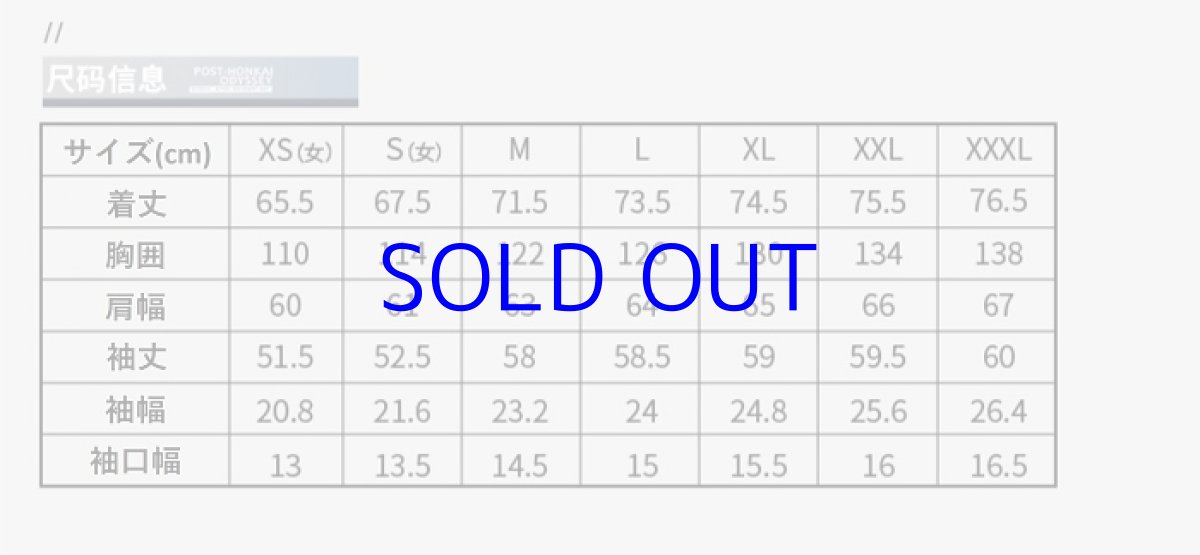Select the 138 value under XXXL
This screenshot has height=555, width=1200.
point(997,253)
